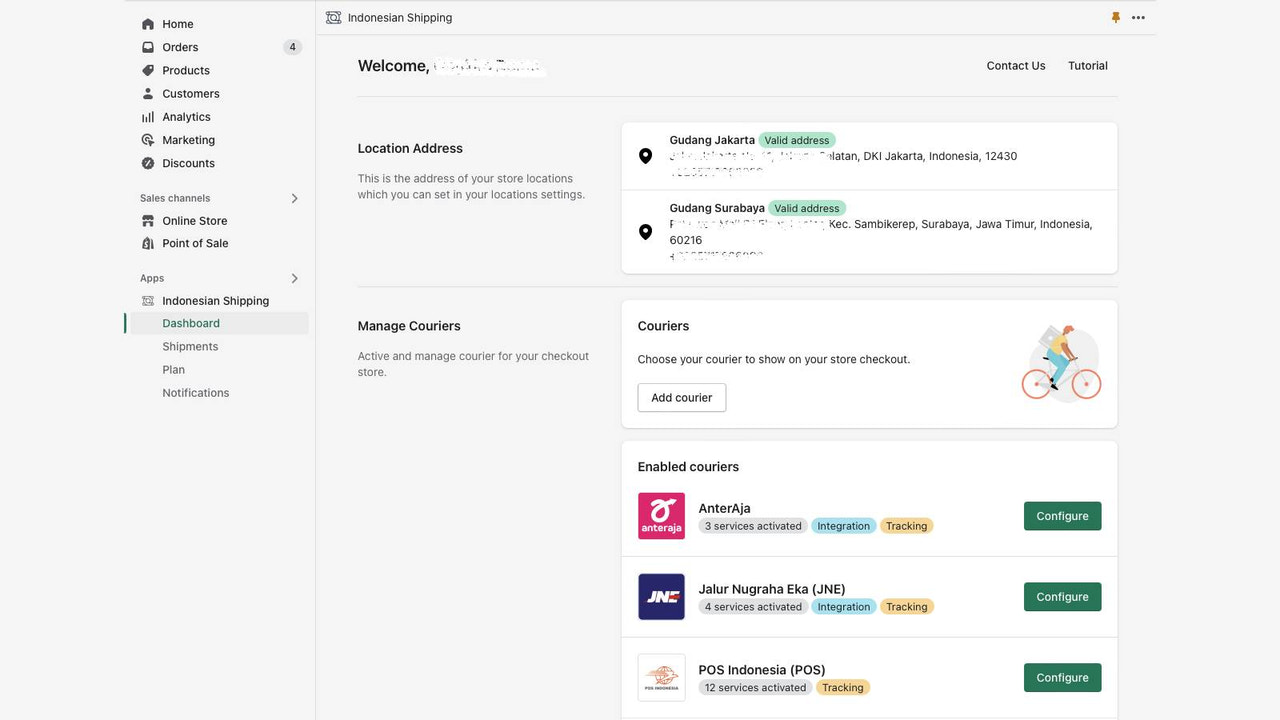This screenshot has width=1280, height=720.
Task: Open the three-dot more actions menu
Action: tap(1138, 18)
